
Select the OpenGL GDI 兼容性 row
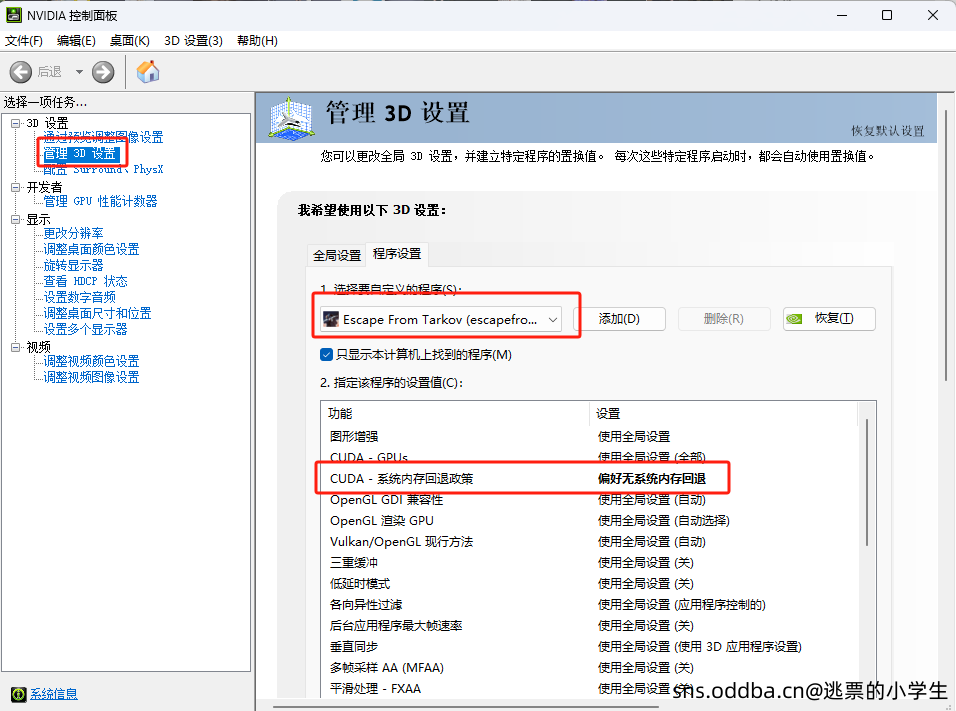pos(589,500)
